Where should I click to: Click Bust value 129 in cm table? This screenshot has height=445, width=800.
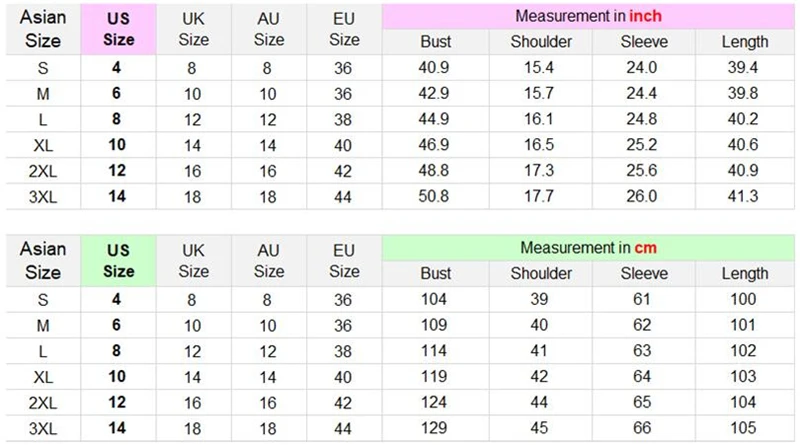click(x=434, y=428)
